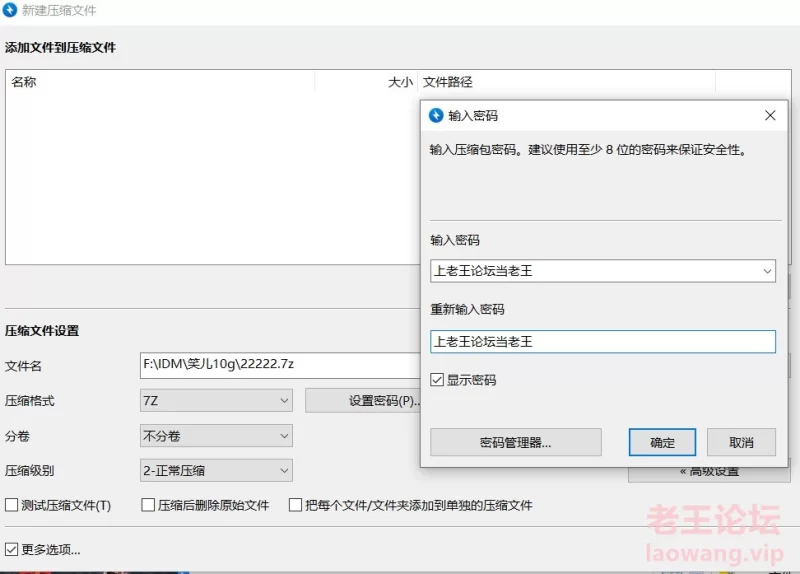800x574 pixels.
Task: Close the 输入密码 dialog
Action: (x=770, y=115)
